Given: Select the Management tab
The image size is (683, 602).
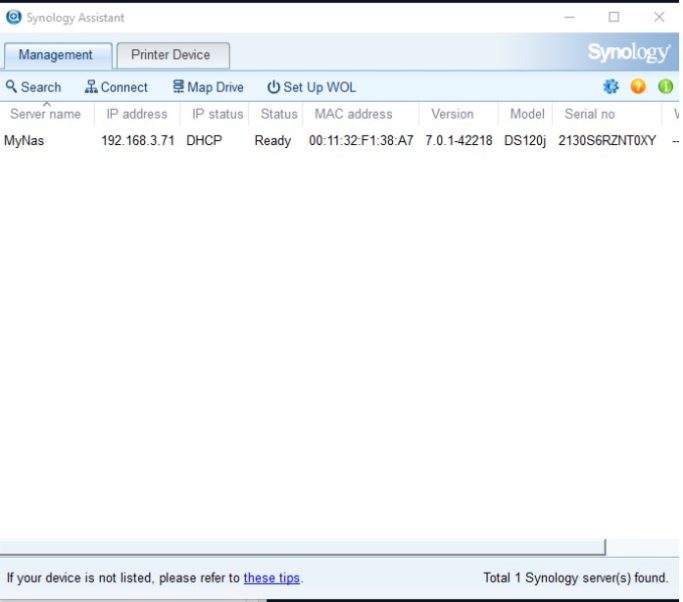Looking at the screenshot, I should click(56, 55).
